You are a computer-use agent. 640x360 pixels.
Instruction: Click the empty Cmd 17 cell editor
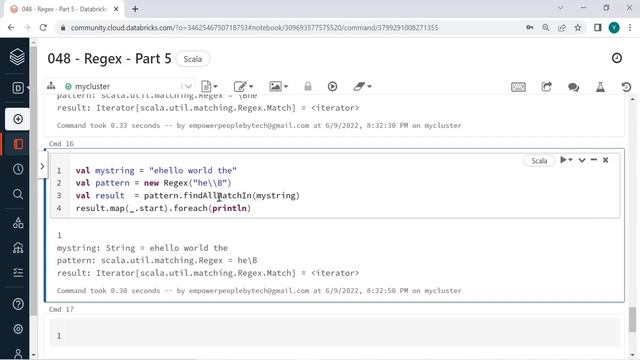[x=335, y=333]
